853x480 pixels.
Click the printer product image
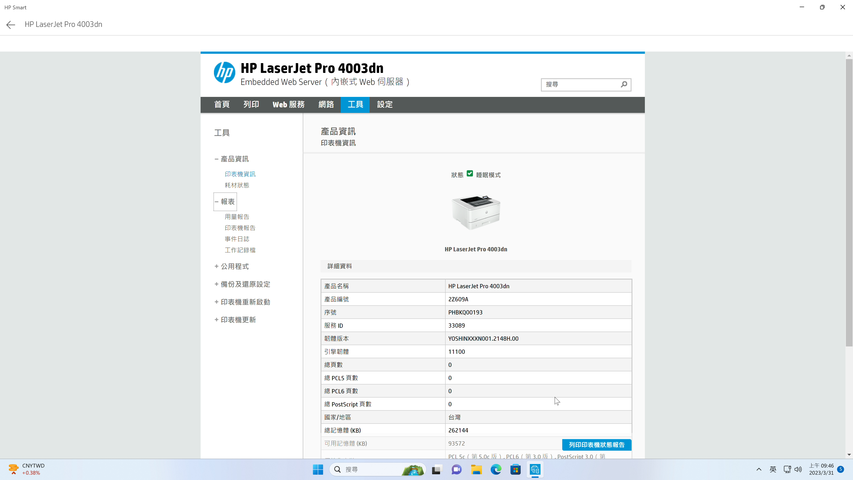pos(476,212)
